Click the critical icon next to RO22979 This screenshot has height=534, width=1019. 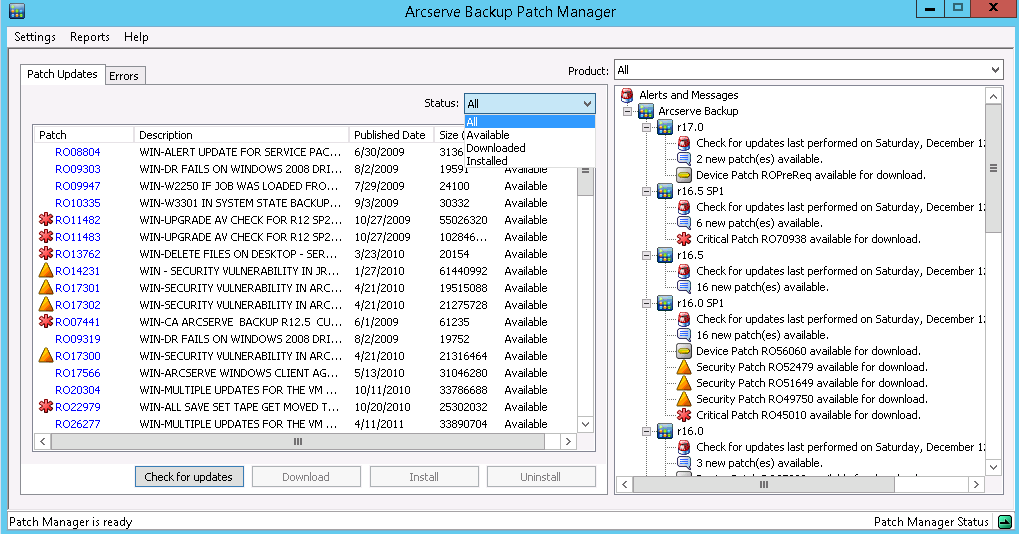point(45,407)
